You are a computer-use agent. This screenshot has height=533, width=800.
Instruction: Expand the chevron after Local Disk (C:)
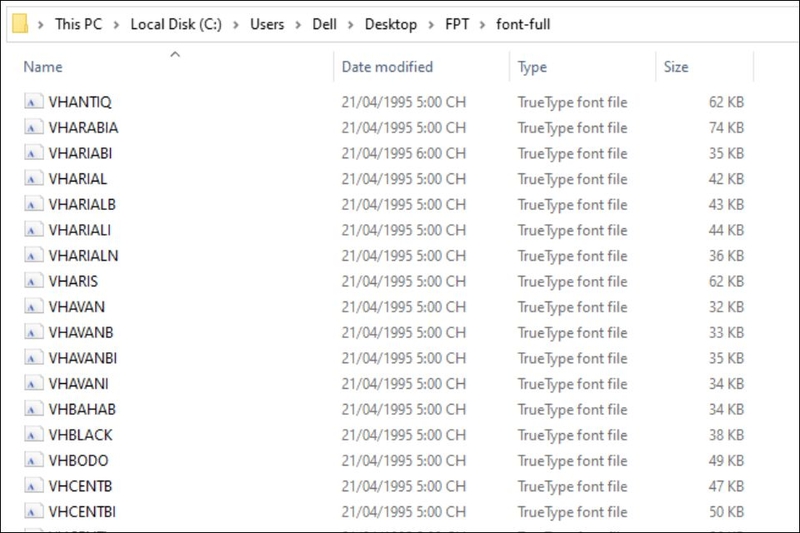[x=236, y=24]
